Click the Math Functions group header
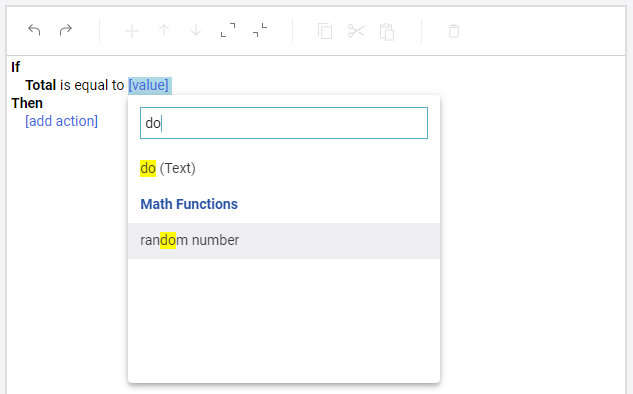 coord(189,204)
